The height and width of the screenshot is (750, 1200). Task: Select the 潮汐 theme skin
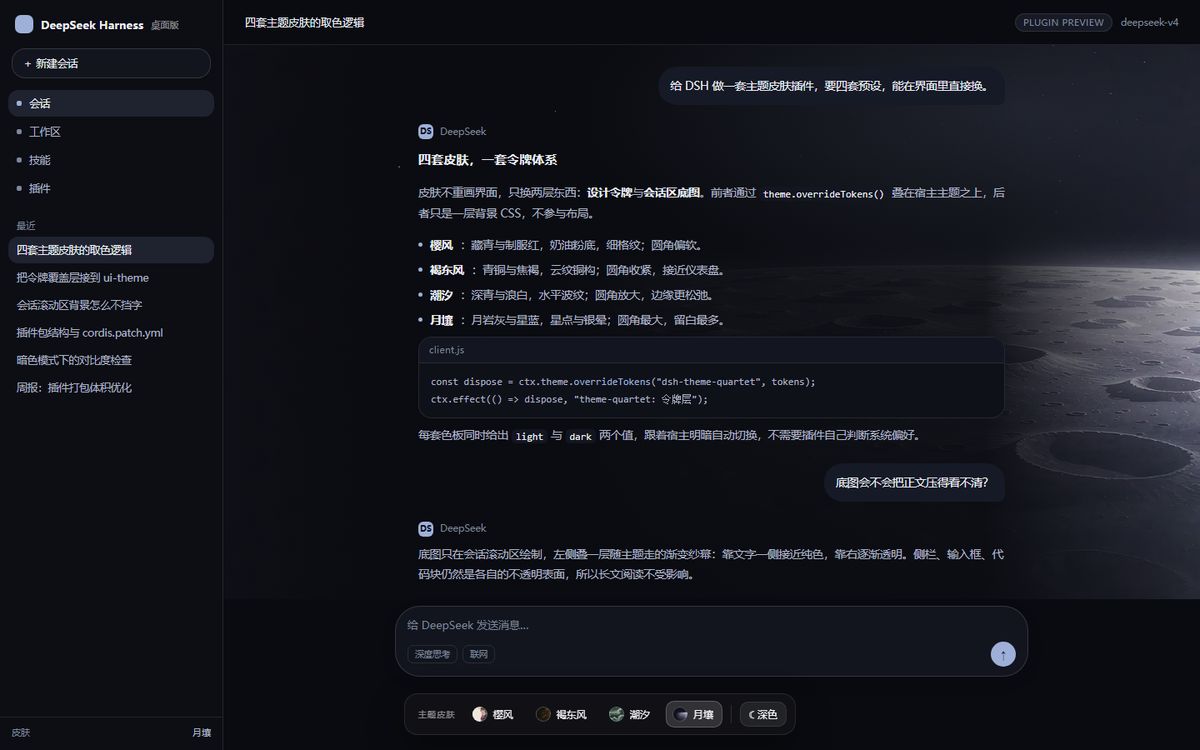click(x=630, y=714)
